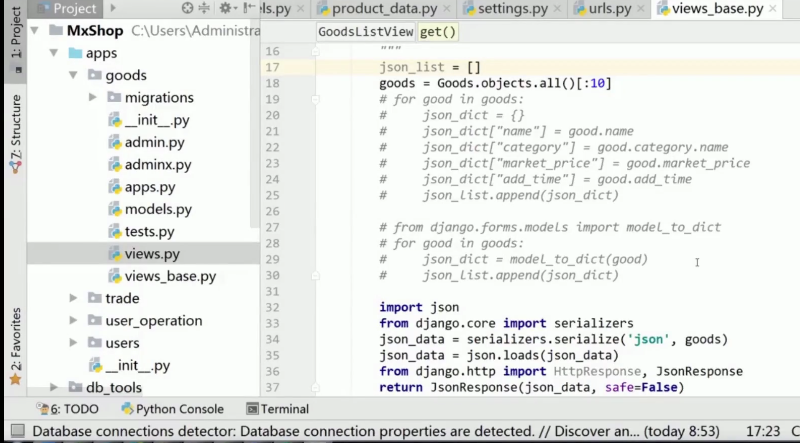Place cursor on line 17 json_list = []

(x=430, y=67)
